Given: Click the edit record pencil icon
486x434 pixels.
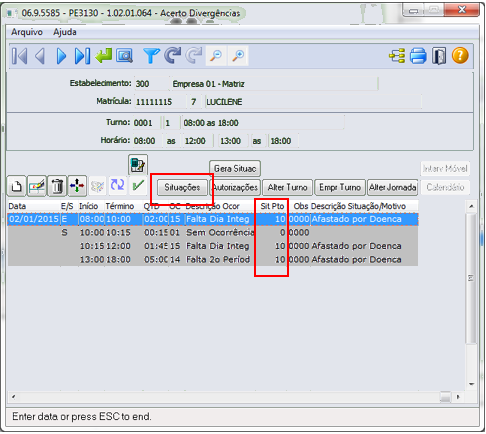Looking at the screenshot, I should click(x=37, y=186).
